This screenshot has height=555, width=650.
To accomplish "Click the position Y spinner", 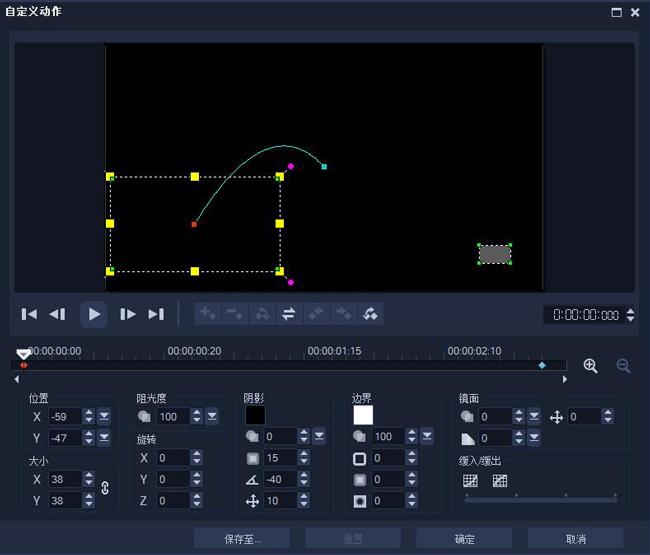I will pyautogui.click(x=89, y=438).
